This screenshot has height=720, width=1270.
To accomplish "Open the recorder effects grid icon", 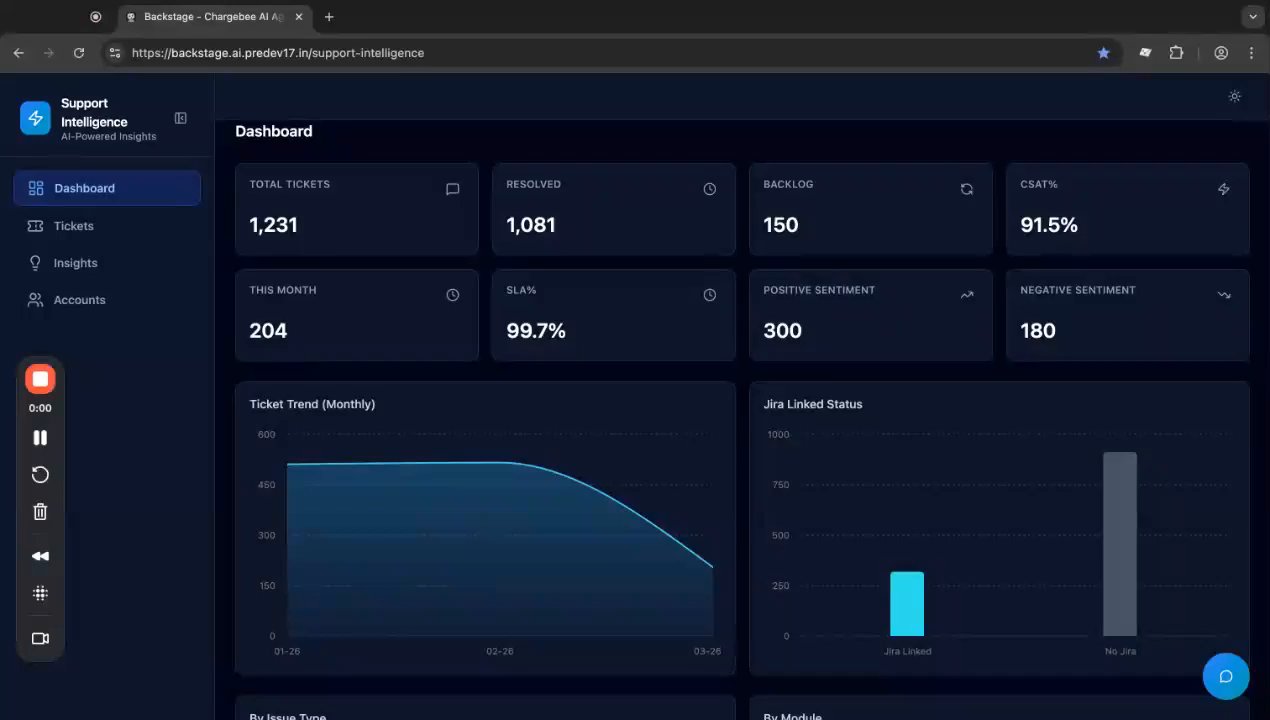I will click(x=40, y=593).
